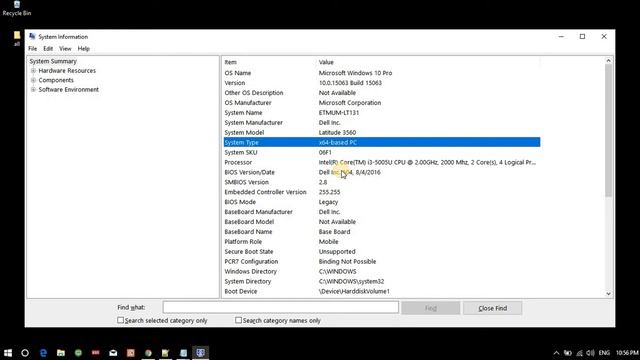Click System Information title bar icon
640x360 pixels.
[32, 36]
